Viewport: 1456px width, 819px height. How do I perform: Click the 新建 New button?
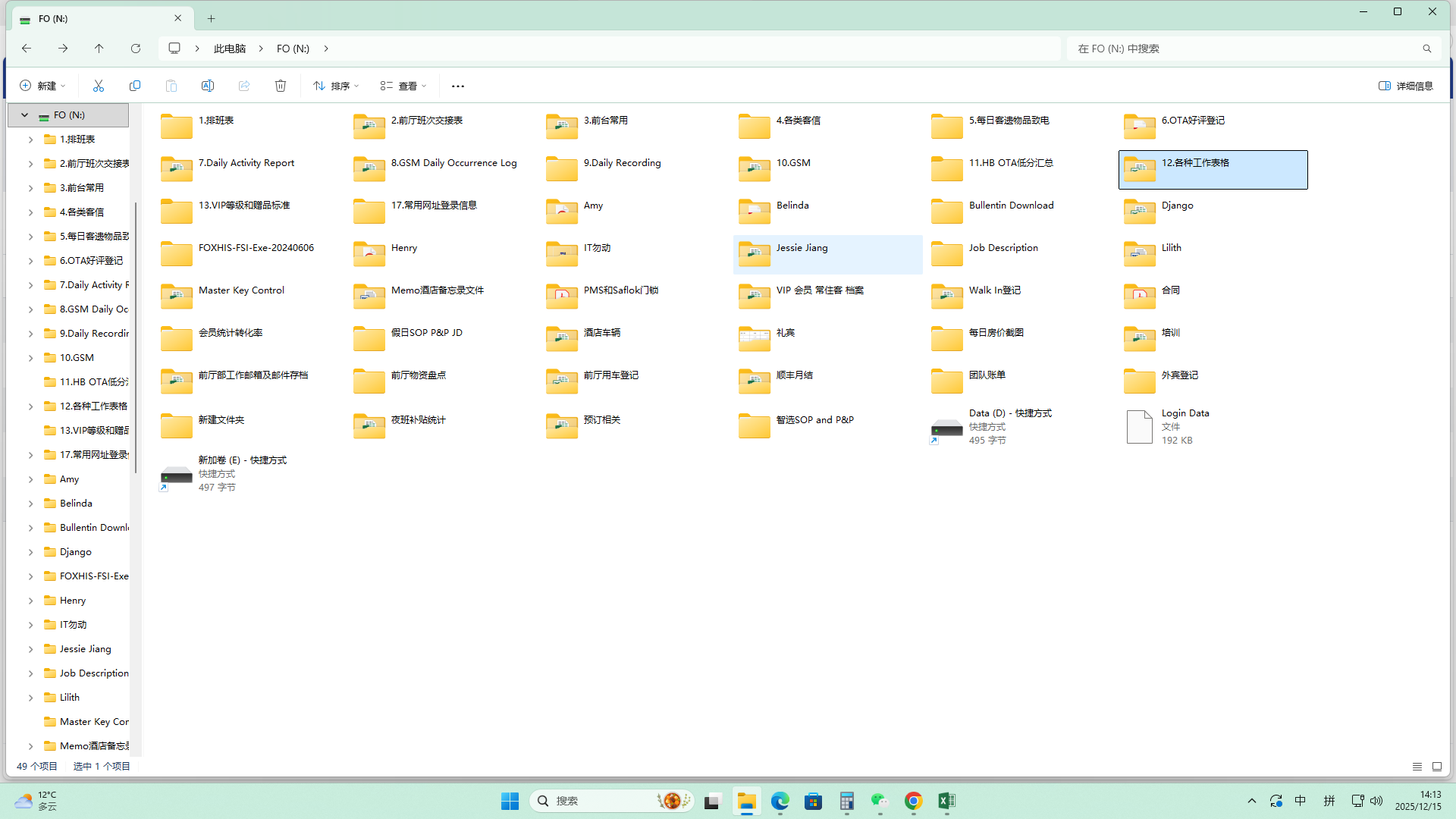click(x=42, y=86)
